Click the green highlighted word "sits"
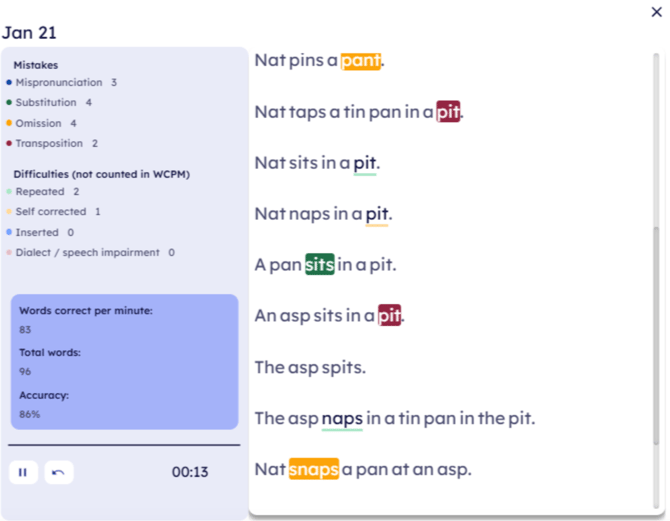This screenshot has width=670, height=521. click(319, 265)
